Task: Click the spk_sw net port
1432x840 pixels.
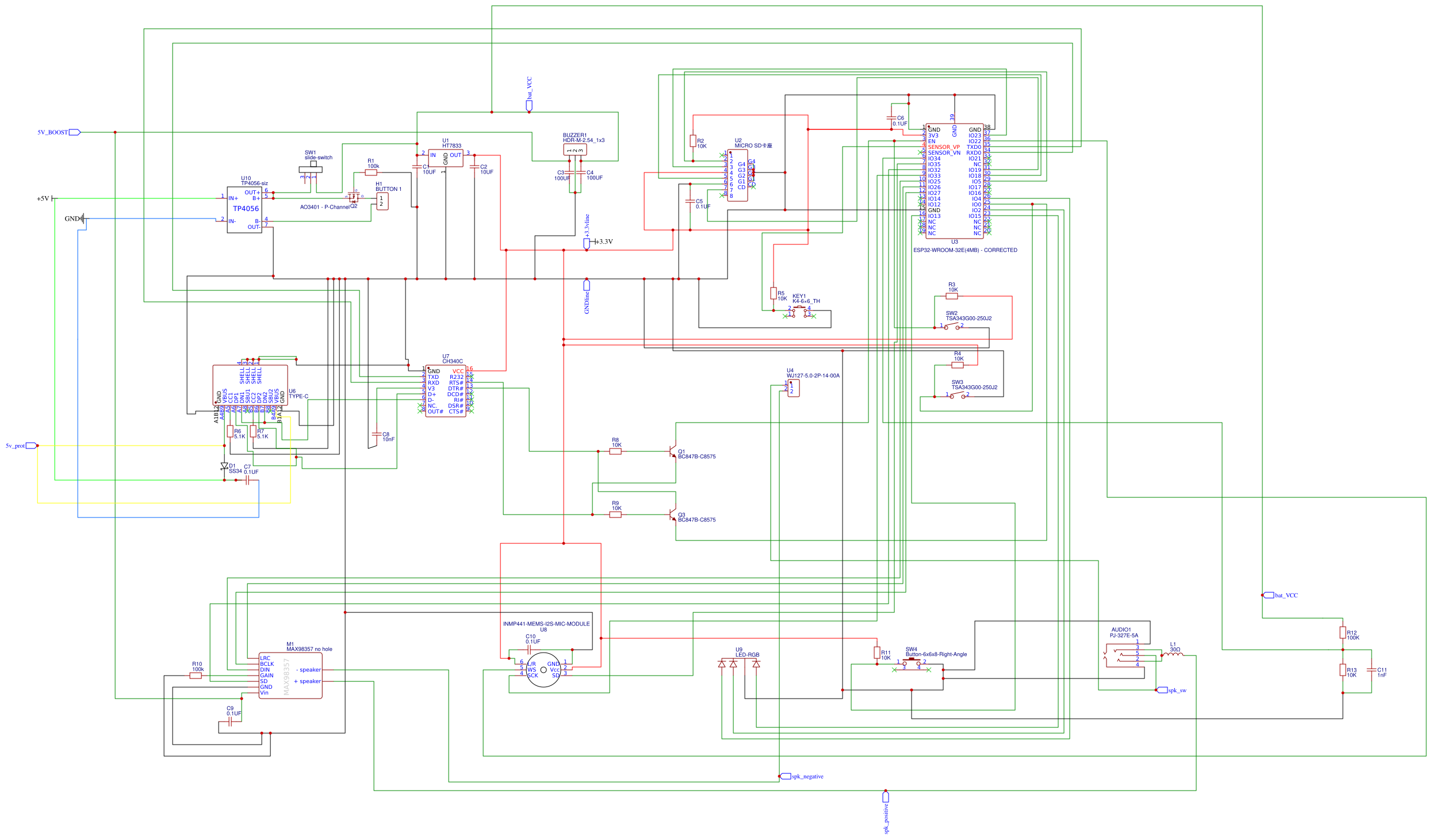Action: point(1171,690)
